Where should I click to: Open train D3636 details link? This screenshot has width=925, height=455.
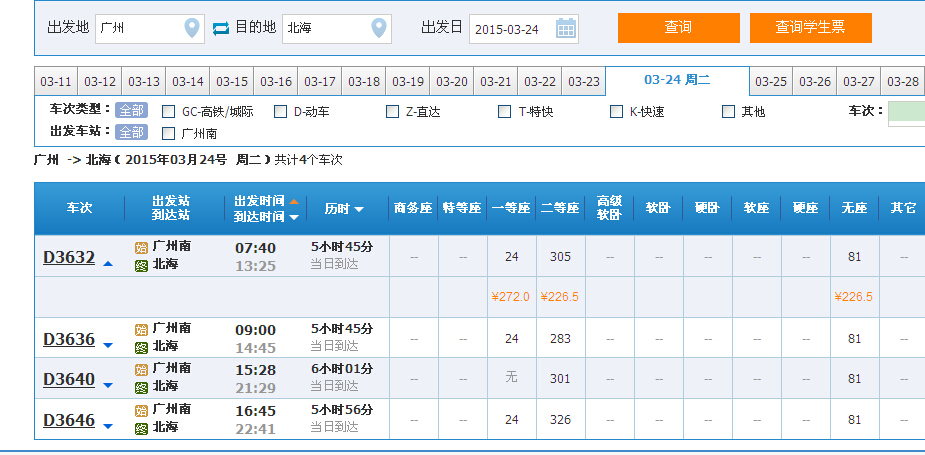coord(69,339)
